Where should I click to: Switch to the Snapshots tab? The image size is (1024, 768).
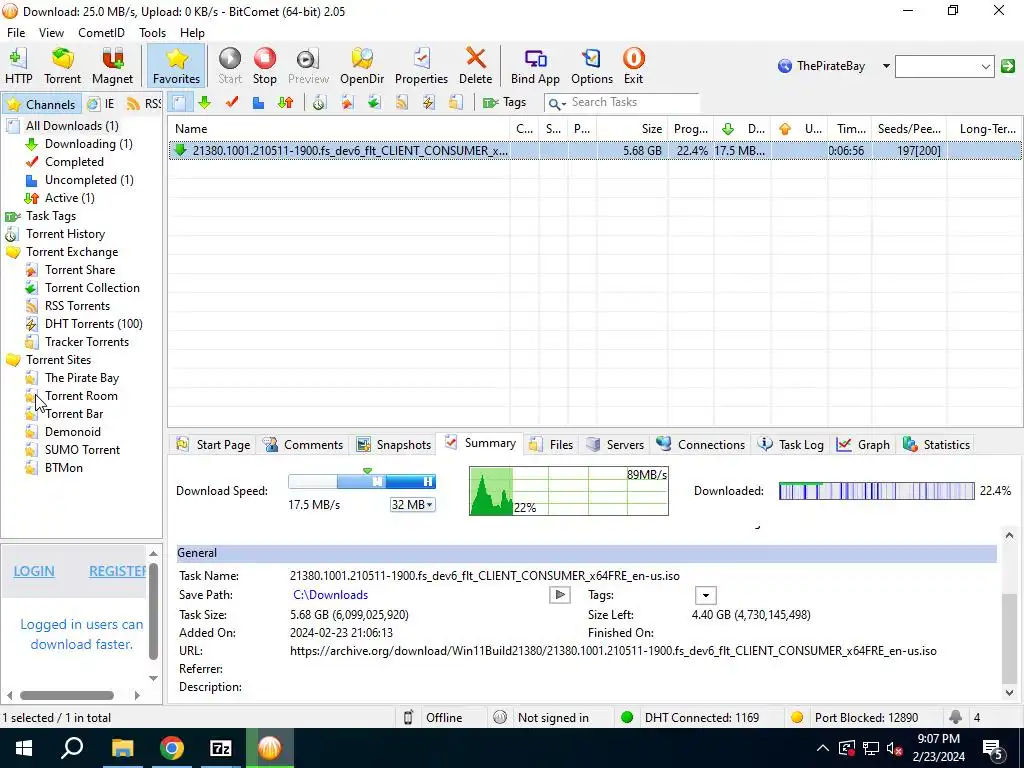[x=393, y=445]
